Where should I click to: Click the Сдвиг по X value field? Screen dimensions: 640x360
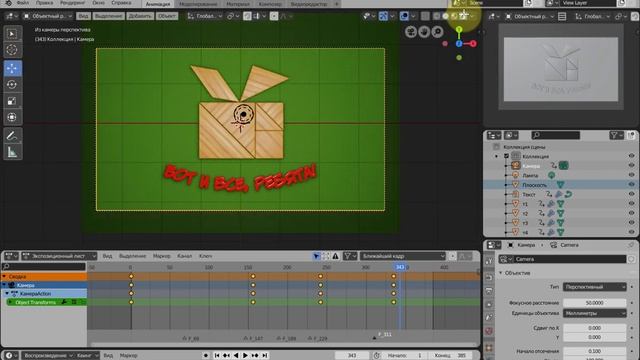click(594, 328)
